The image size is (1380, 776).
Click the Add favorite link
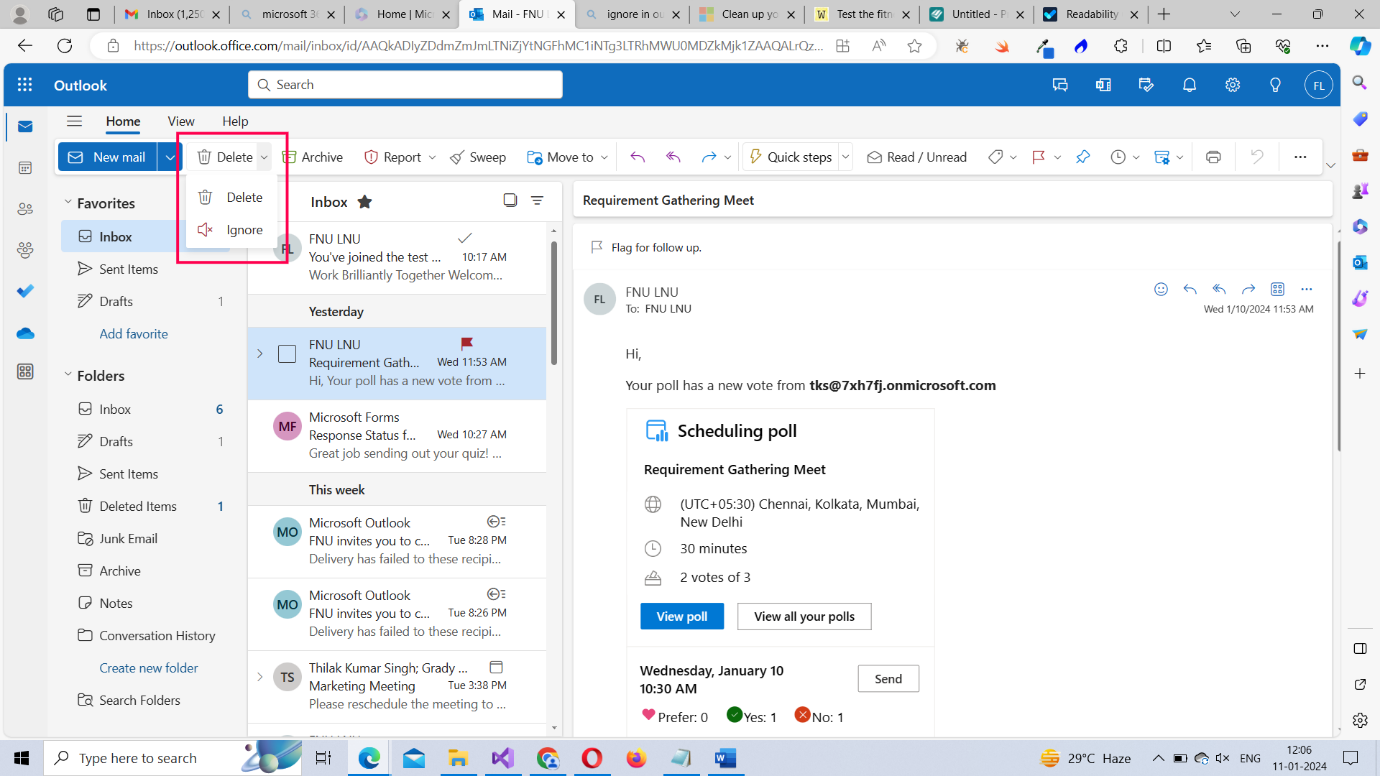pos(133,334)
